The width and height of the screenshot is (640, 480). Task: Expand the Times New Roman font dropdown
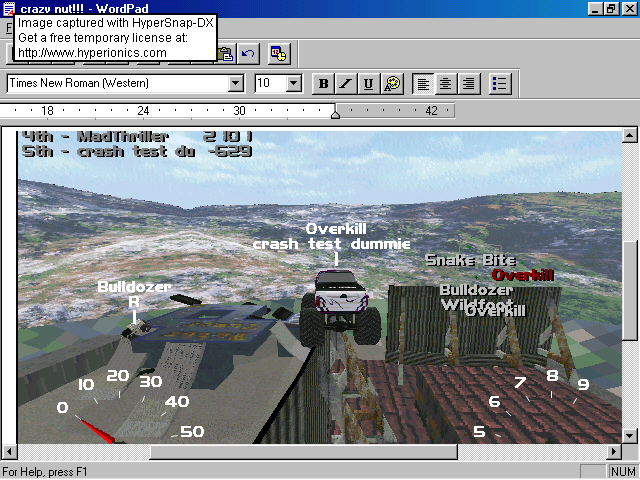click(235, 84)
